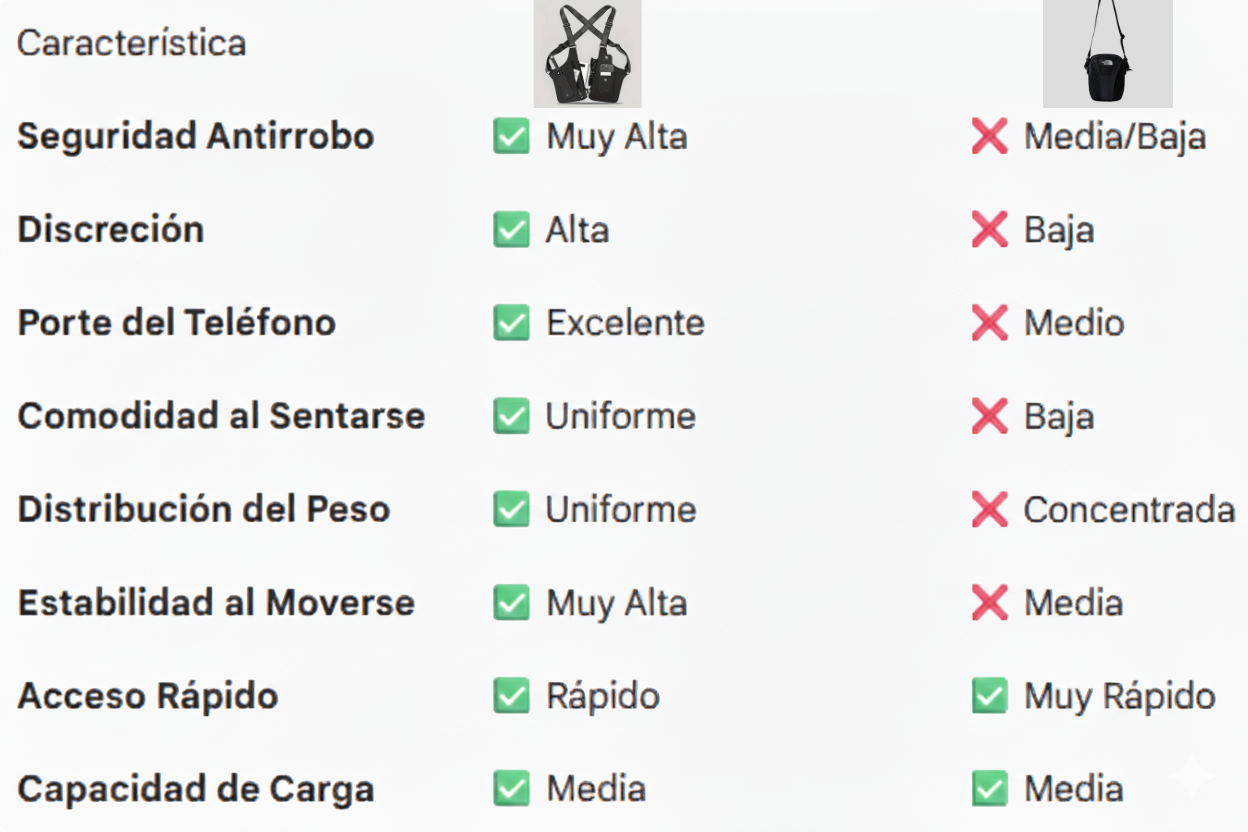Image resolution: width=1248 pixels, height=832 pixels.
Task: Click the Porte del Teléfono label
Action: (x=177, y=323)
